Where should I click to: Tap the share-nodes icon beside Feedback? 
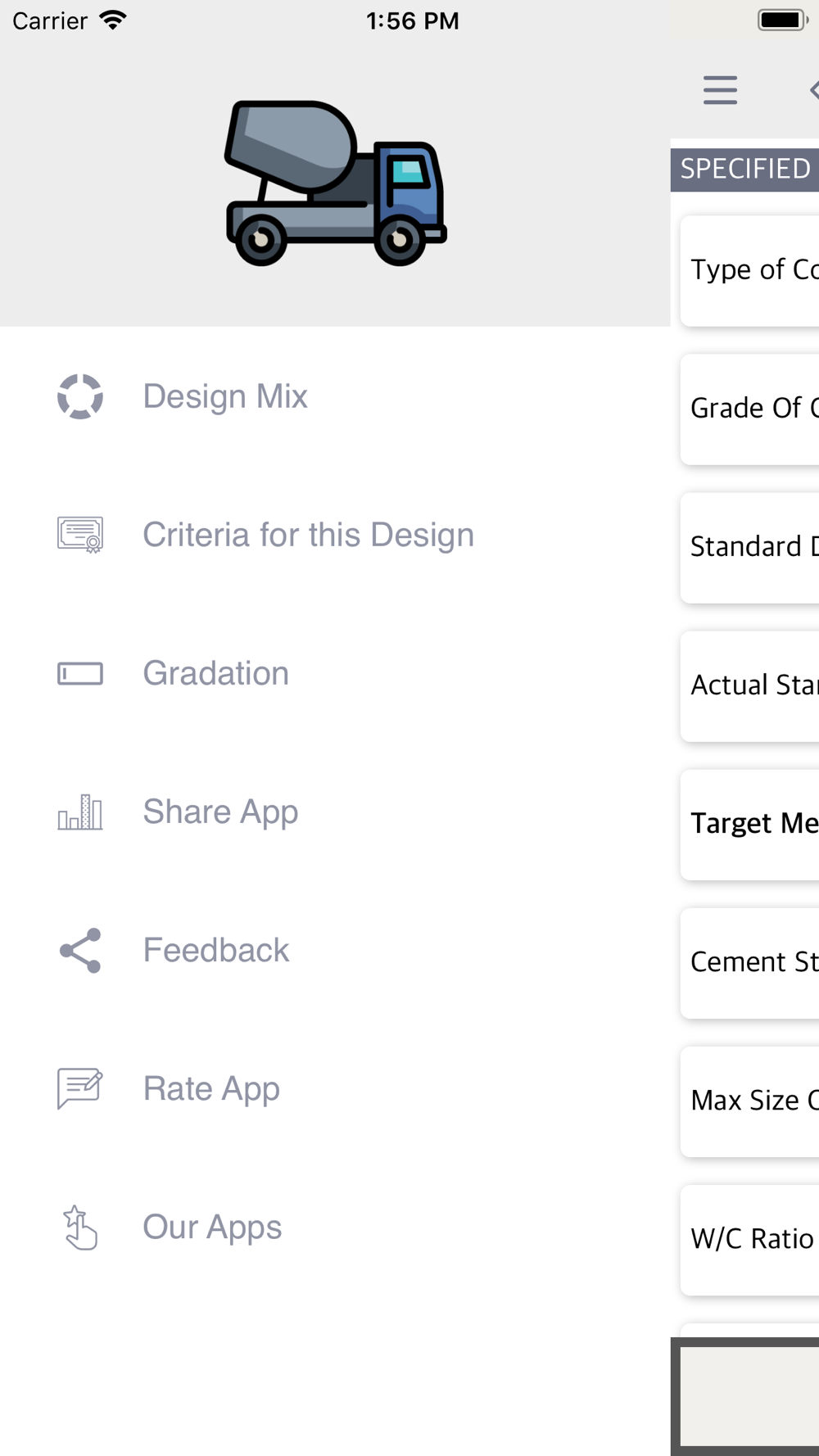pos(80,950)
